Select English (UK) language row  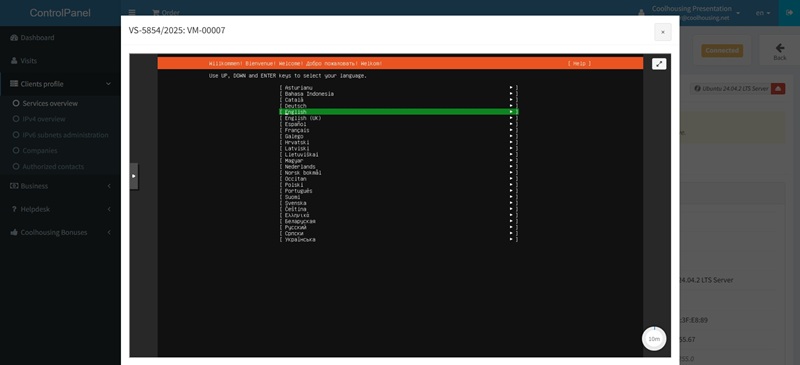(398, 118)
